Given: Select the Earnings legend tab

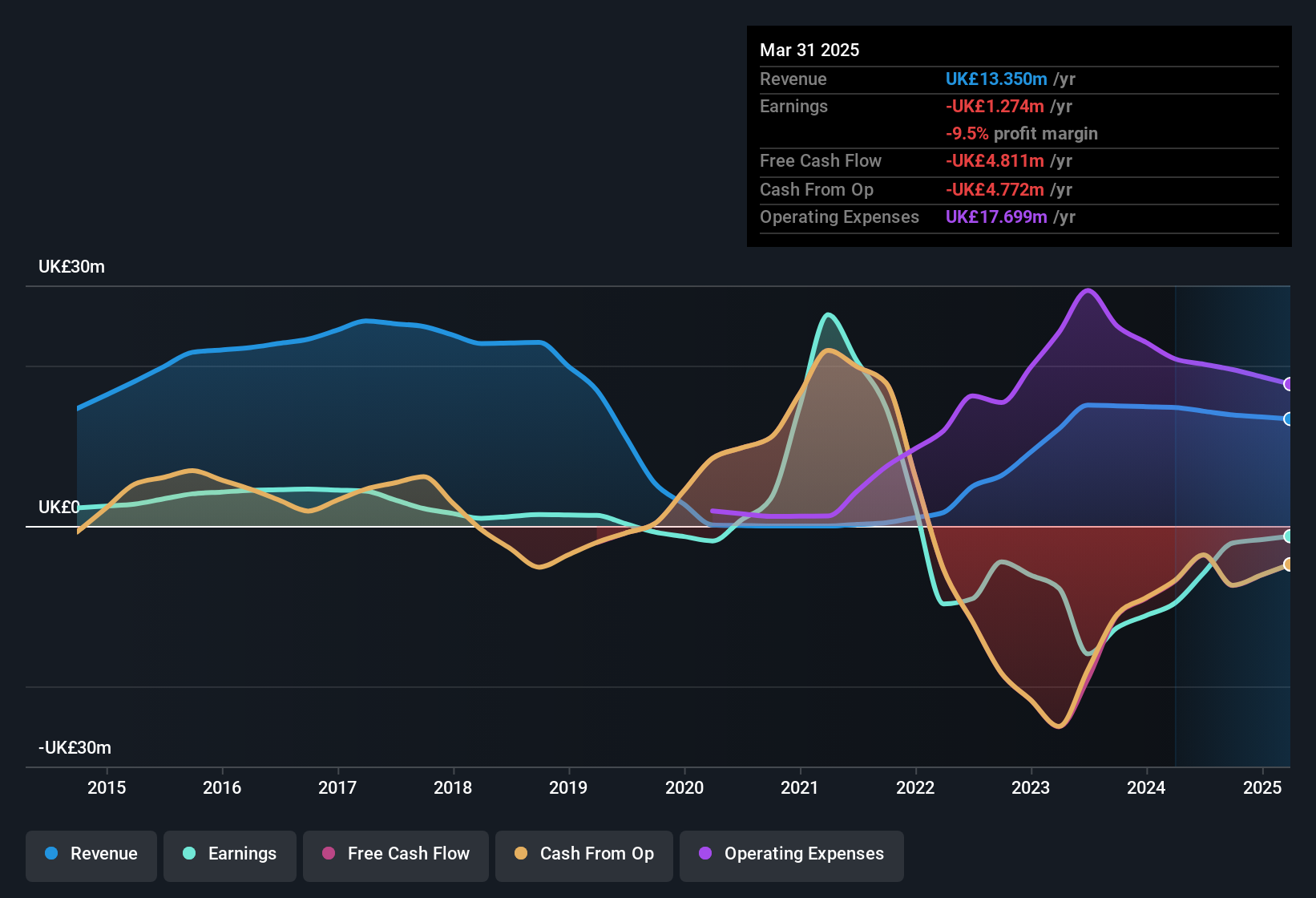Looking at the screenshot, I should click(x=229, y=855).
